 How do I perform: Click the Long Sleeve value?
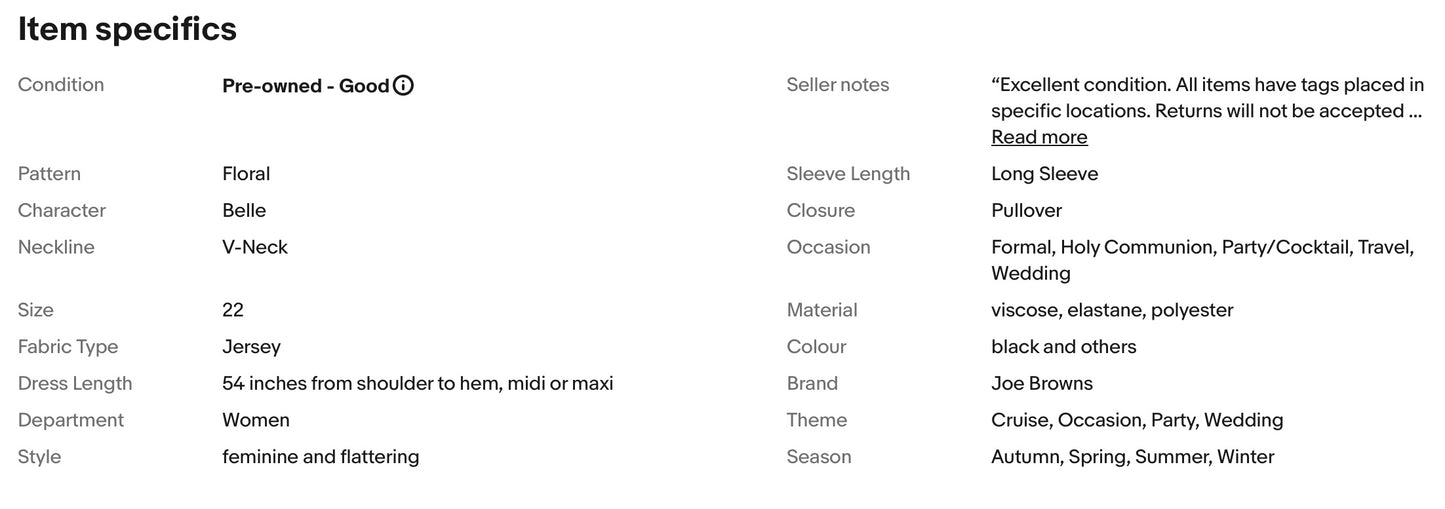tap(1044, 174)
